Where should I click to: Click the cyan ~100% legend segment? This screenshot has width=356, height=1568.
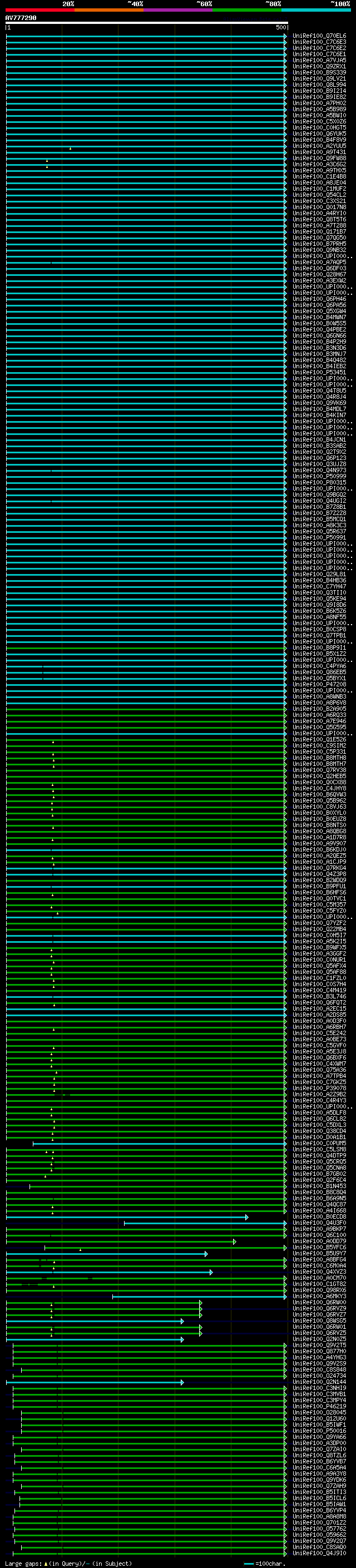[x=317, y=11]
